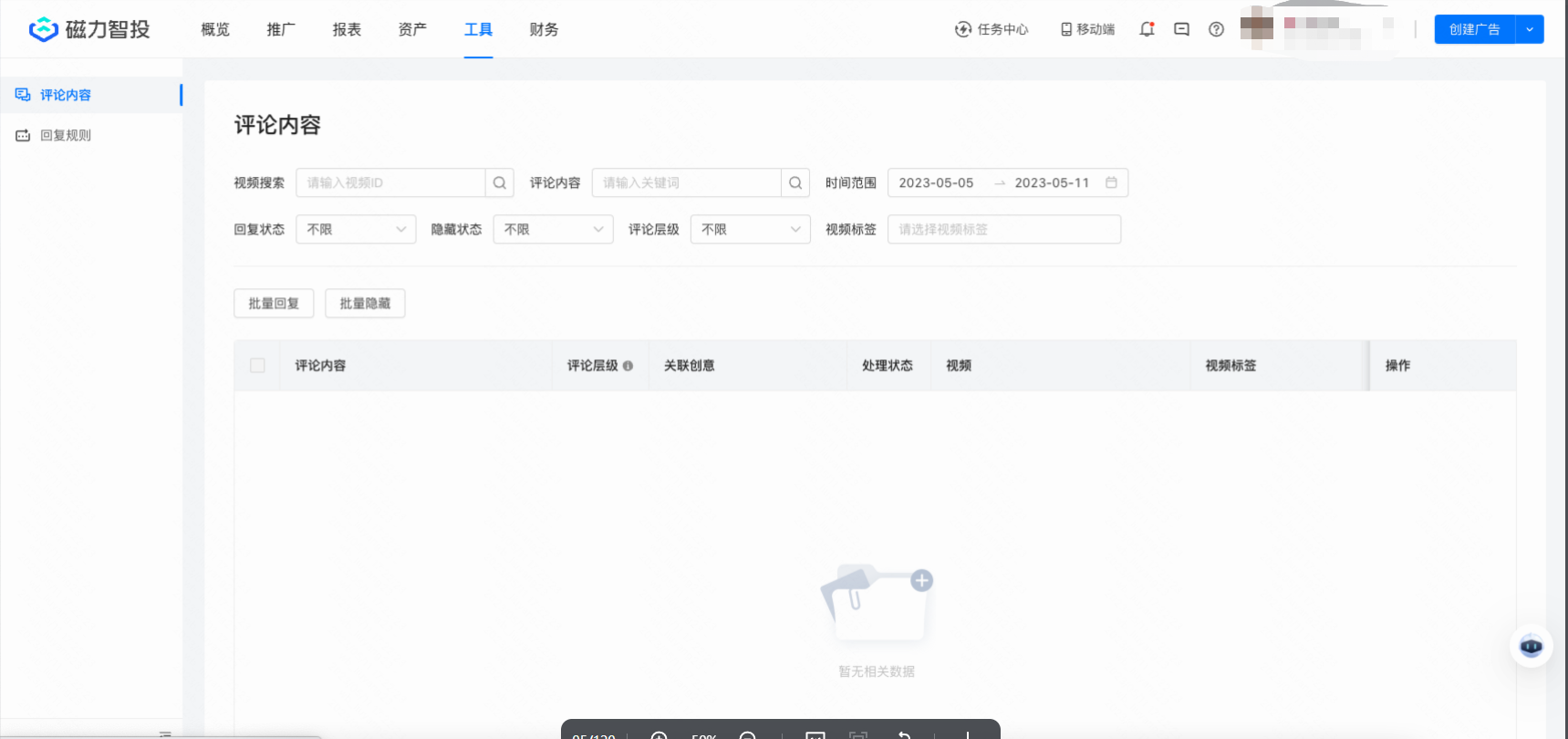Screen dimensions: 1568x739
Task: Open the 移动端 mobile link
Action: pos(1087,29)
